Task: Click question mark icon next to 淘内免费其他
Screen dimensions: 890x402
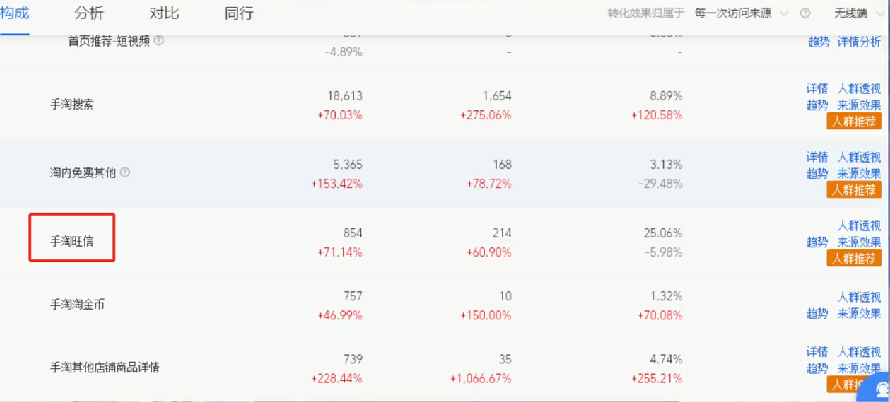Action: tap(125, 172)
